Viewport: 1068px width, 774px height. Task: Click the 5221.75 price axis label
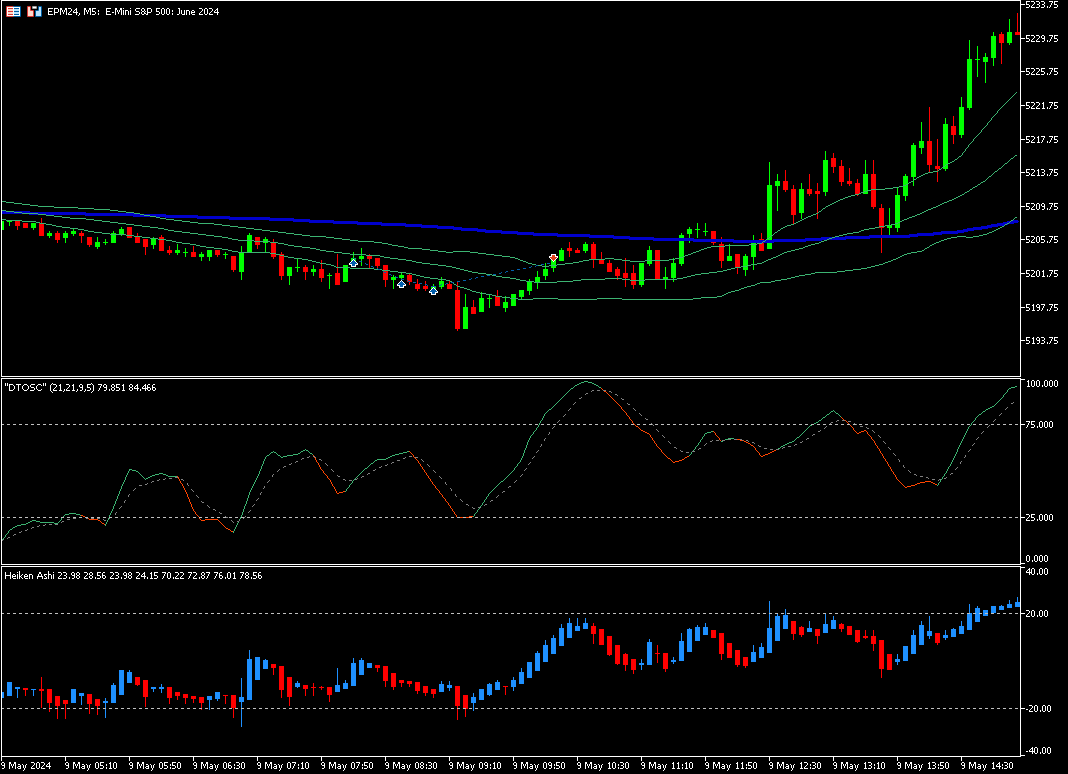[1041, 106]
